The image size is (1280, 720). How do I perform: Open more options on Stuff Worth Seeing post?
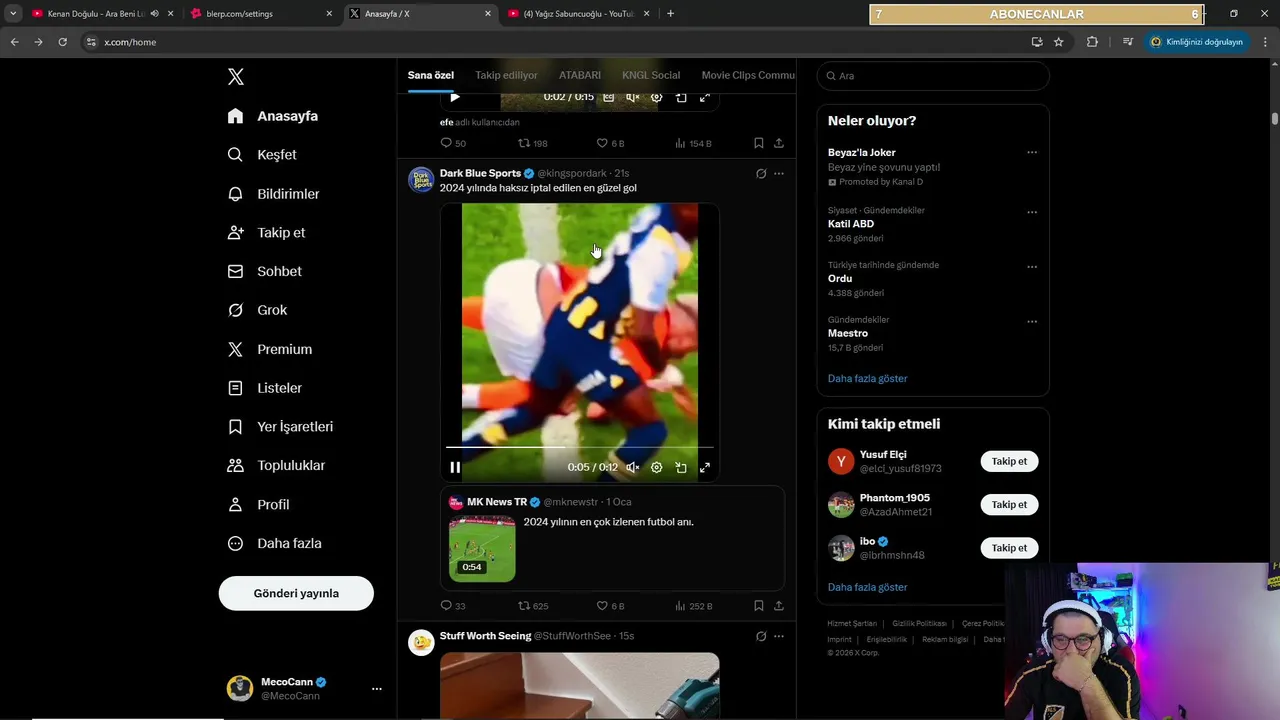(779, 636)
